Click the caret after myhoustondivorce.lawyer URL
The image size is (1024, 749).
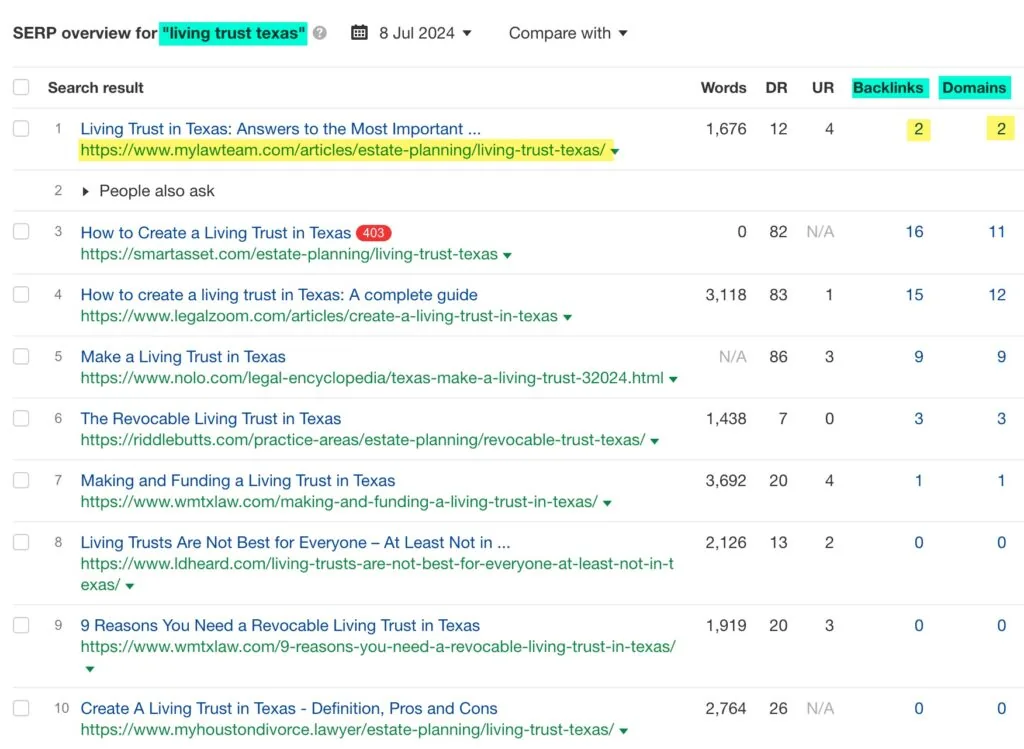[x=623, y=732]
